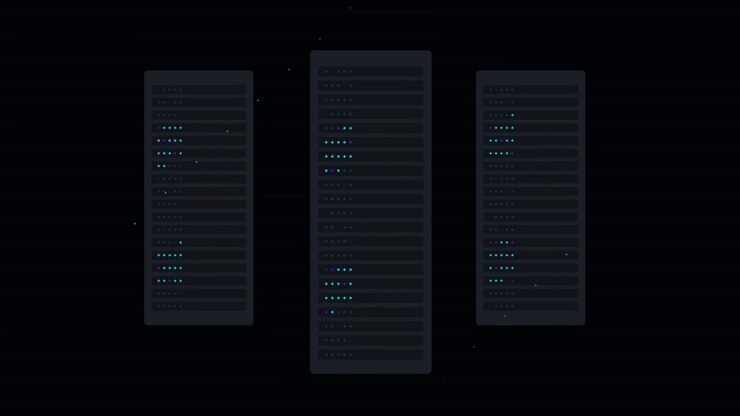Select the shorter right server rack

point(530,198)
